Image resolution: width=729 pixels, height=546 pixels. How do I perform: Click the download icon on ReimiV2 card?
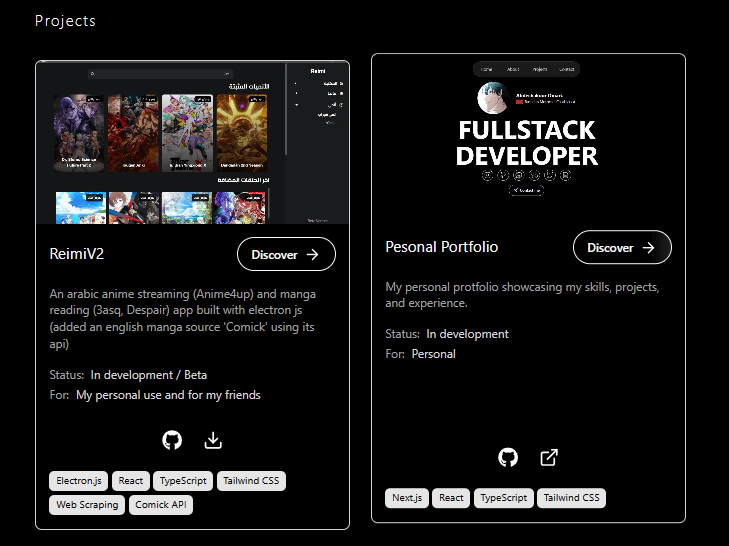212,440
